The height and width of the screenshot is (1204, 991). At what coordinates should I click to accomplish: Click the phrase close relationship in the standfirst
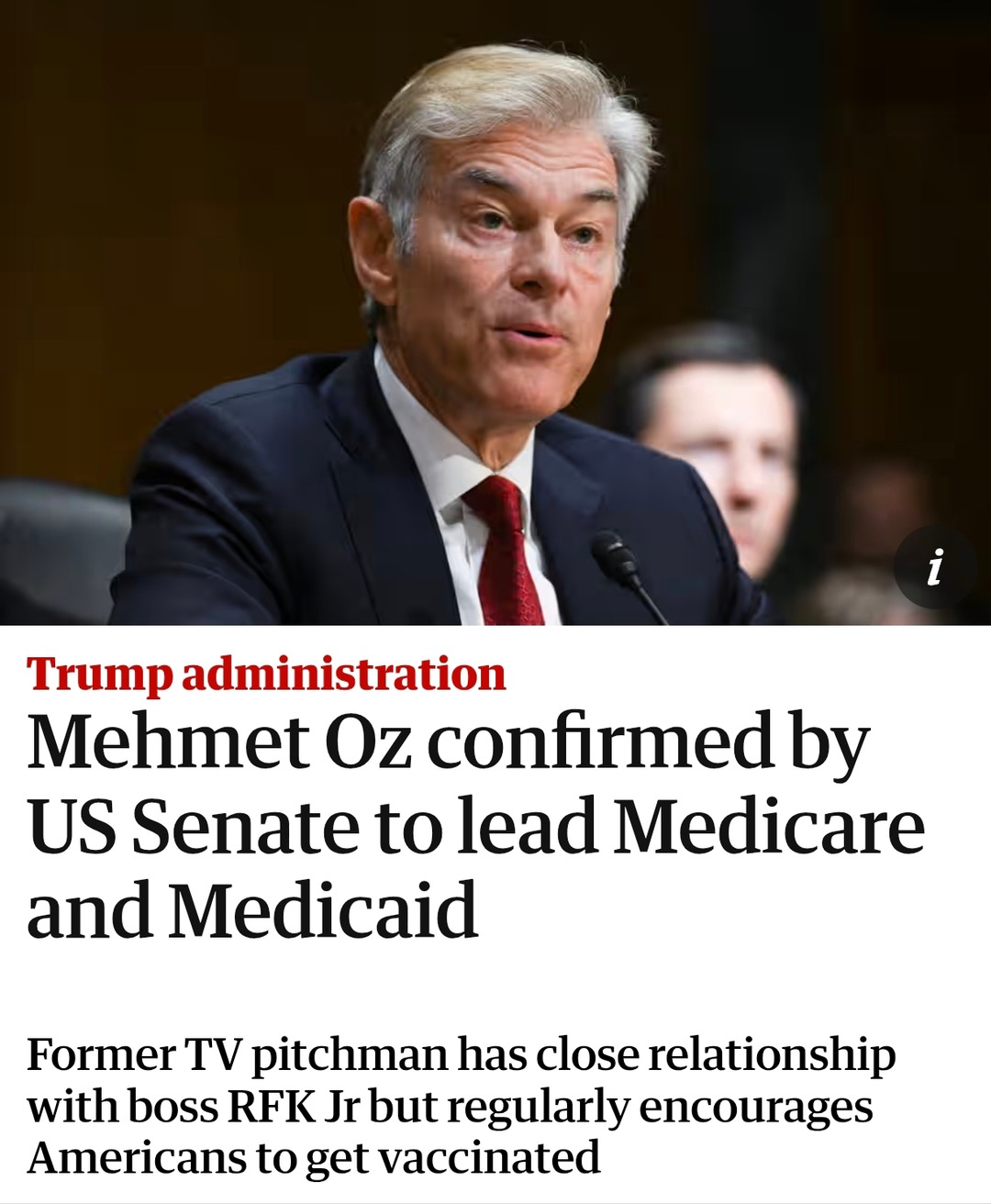point(715,1055)
